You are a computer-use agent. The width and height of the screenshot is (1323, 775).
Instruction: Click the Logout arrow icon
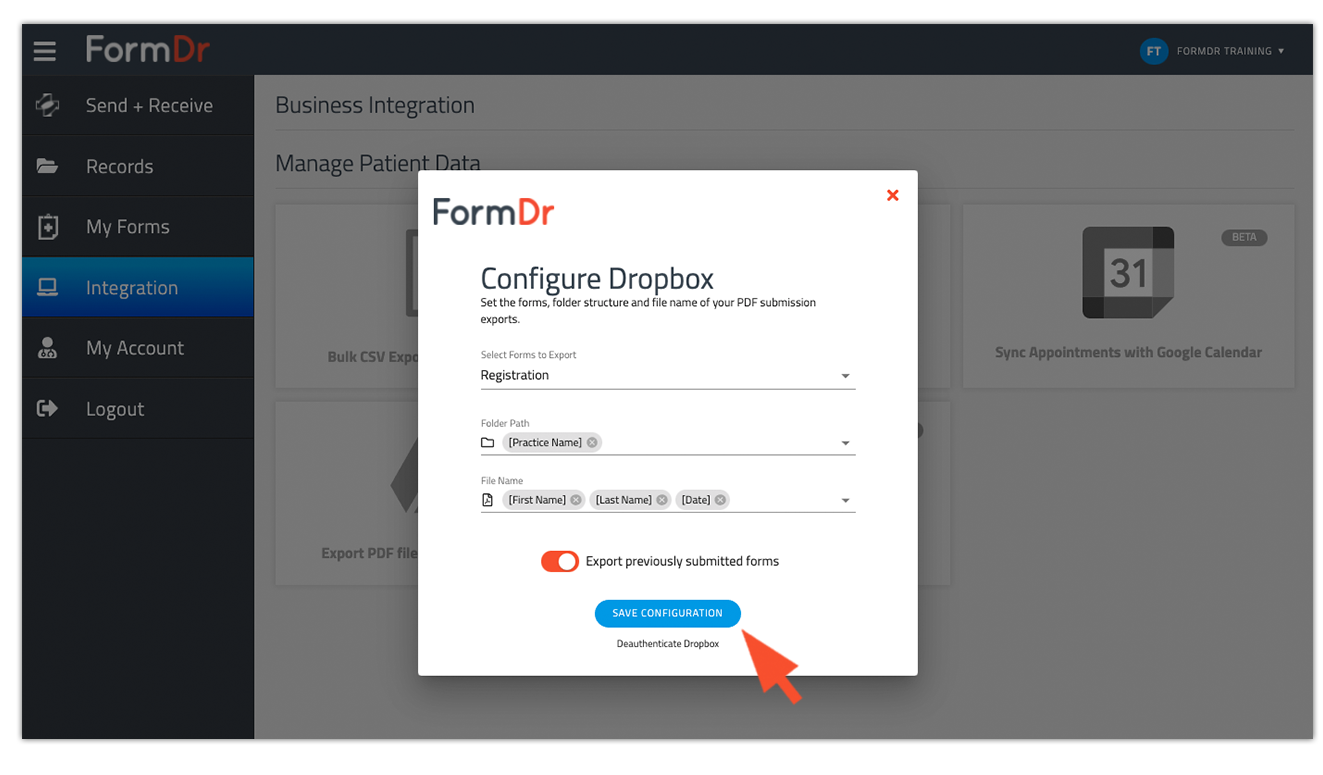click(x=47, y=408)
